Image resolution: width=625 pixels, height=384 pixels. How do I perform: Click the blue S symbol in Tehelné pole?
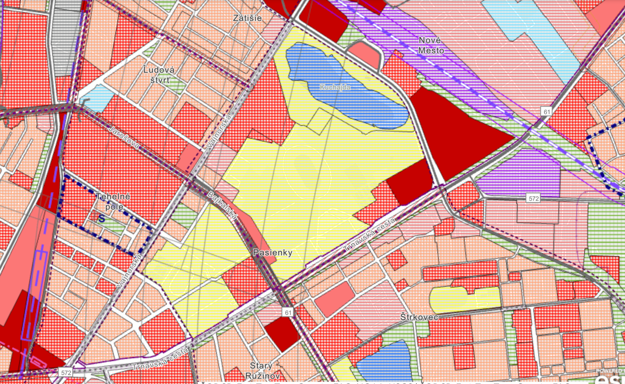102,218
